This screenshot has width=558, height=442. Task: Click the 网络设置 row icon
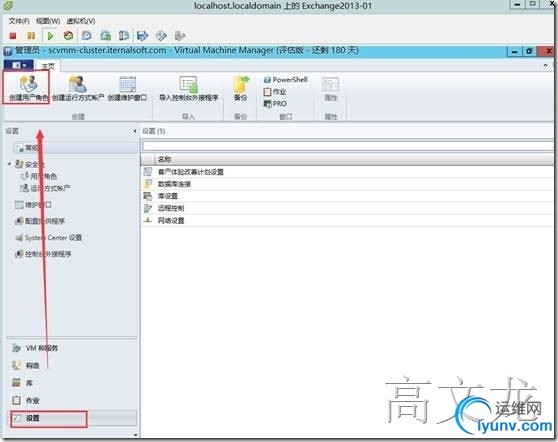pos(148,220)
